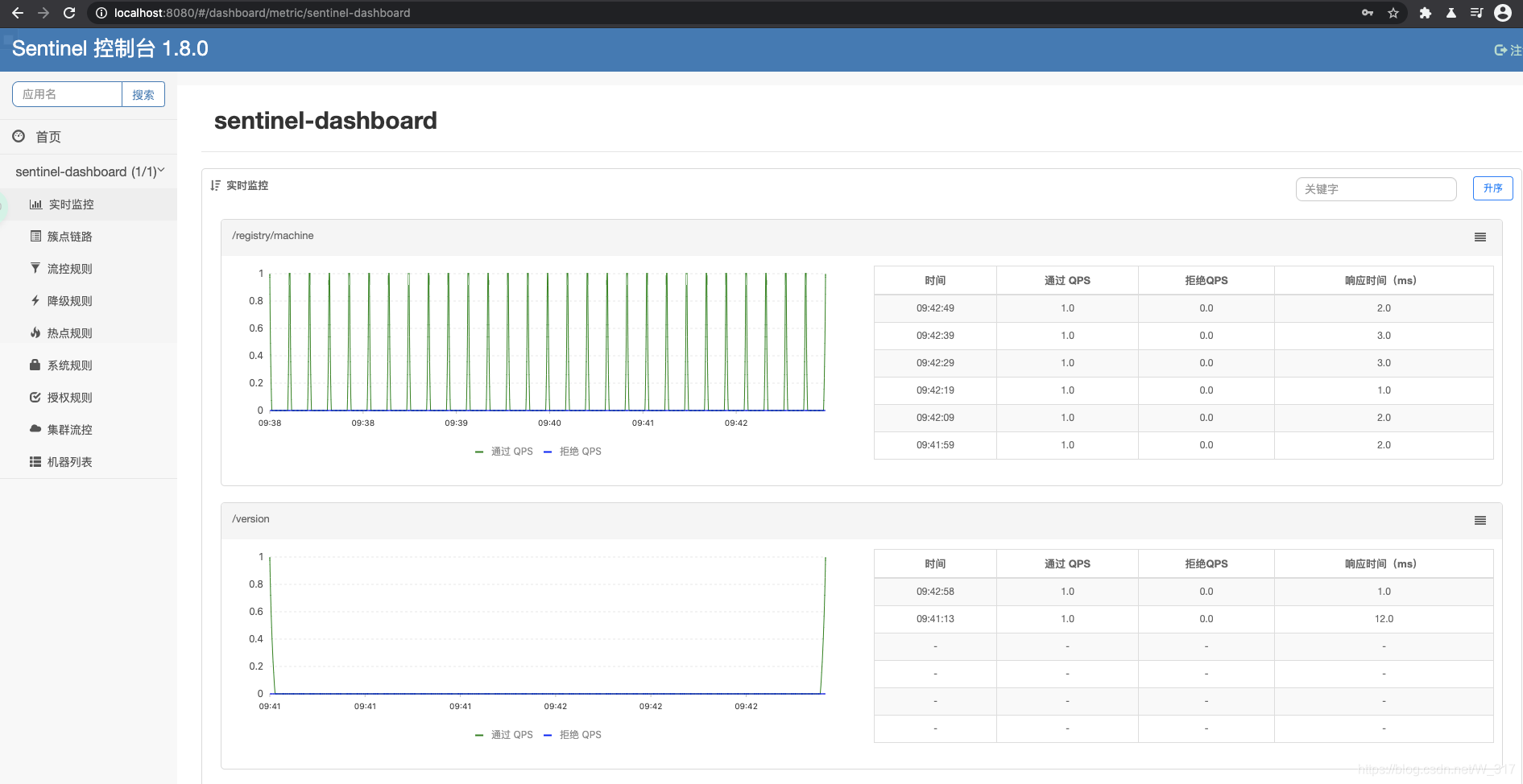Click the lightning icon beside 降级规则

35,300
